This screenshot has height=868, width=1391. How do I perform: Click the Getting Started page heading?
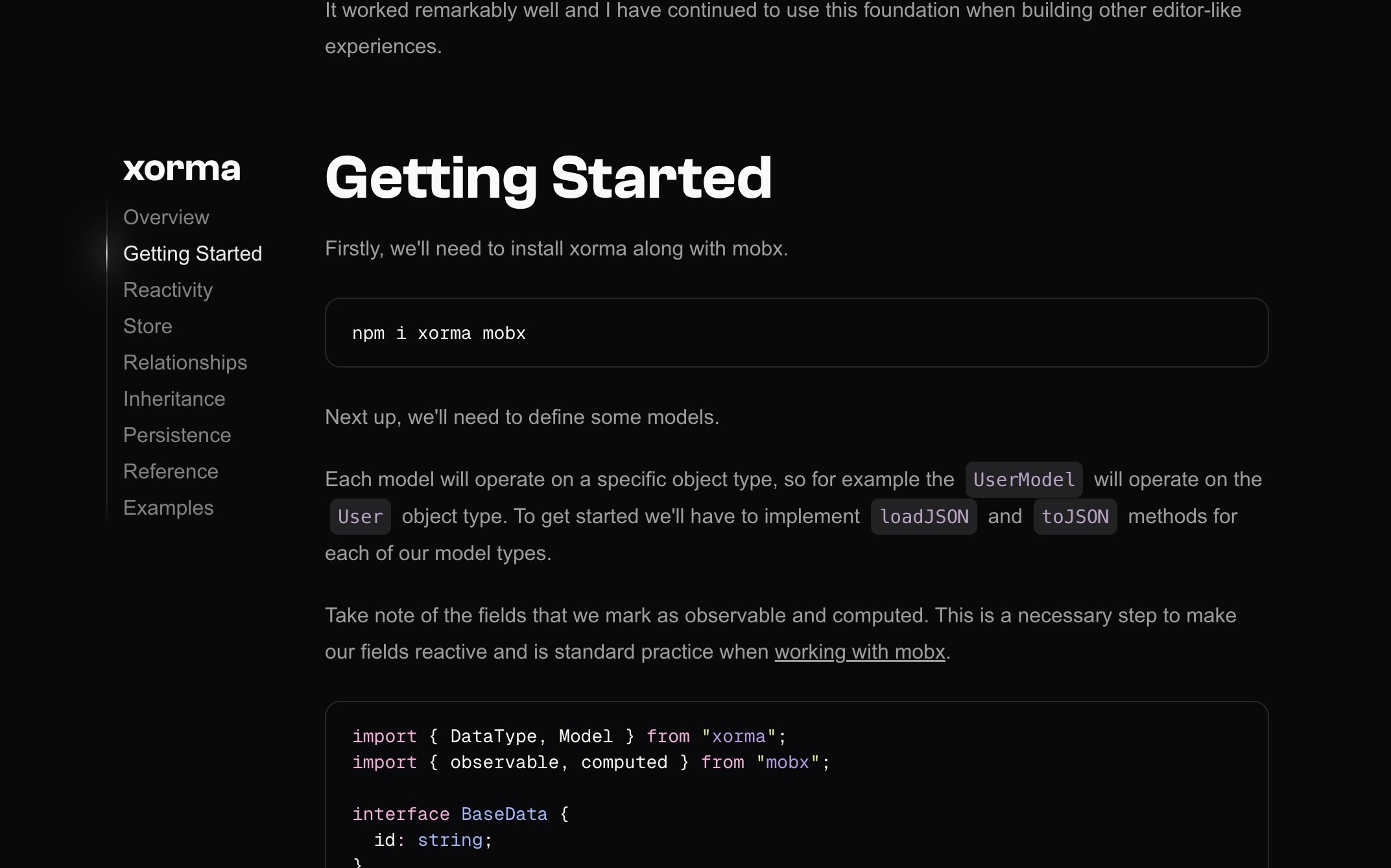(x=548, y=178)
